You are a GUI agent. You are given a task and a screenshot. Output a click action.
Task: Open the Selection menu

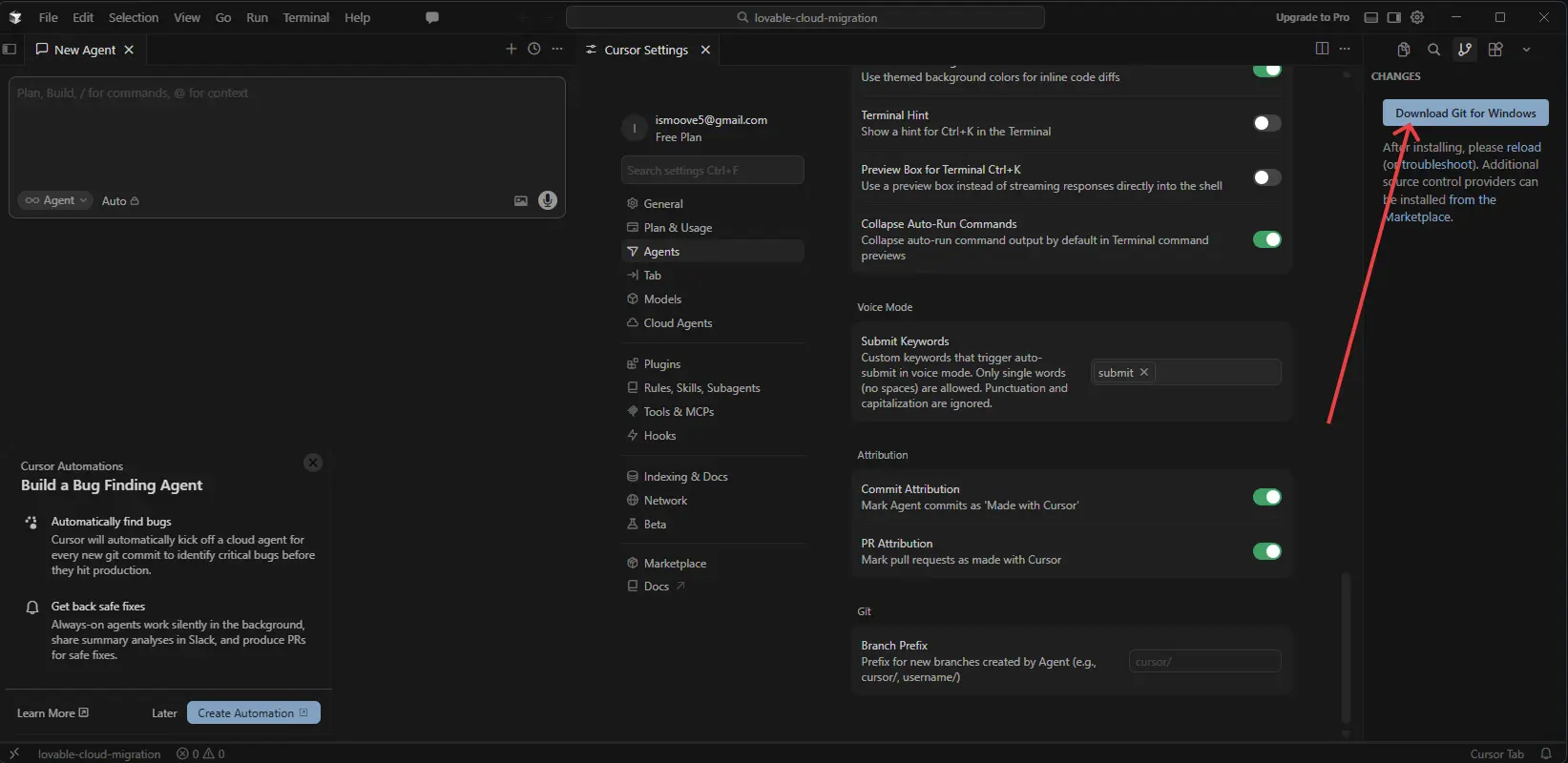click(x=134, y=17)
